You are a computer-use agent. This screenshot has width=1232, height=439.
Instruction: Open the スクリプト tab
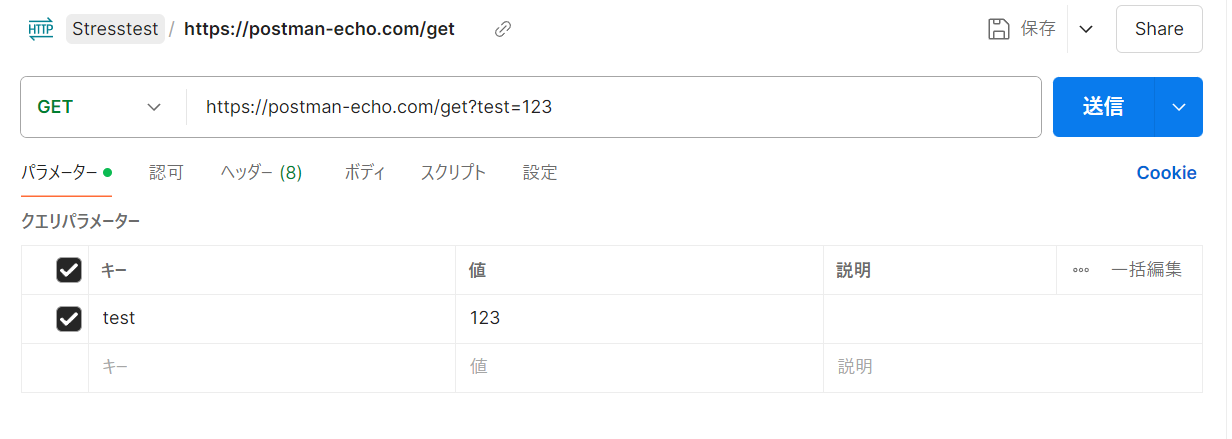click(453, 173)
